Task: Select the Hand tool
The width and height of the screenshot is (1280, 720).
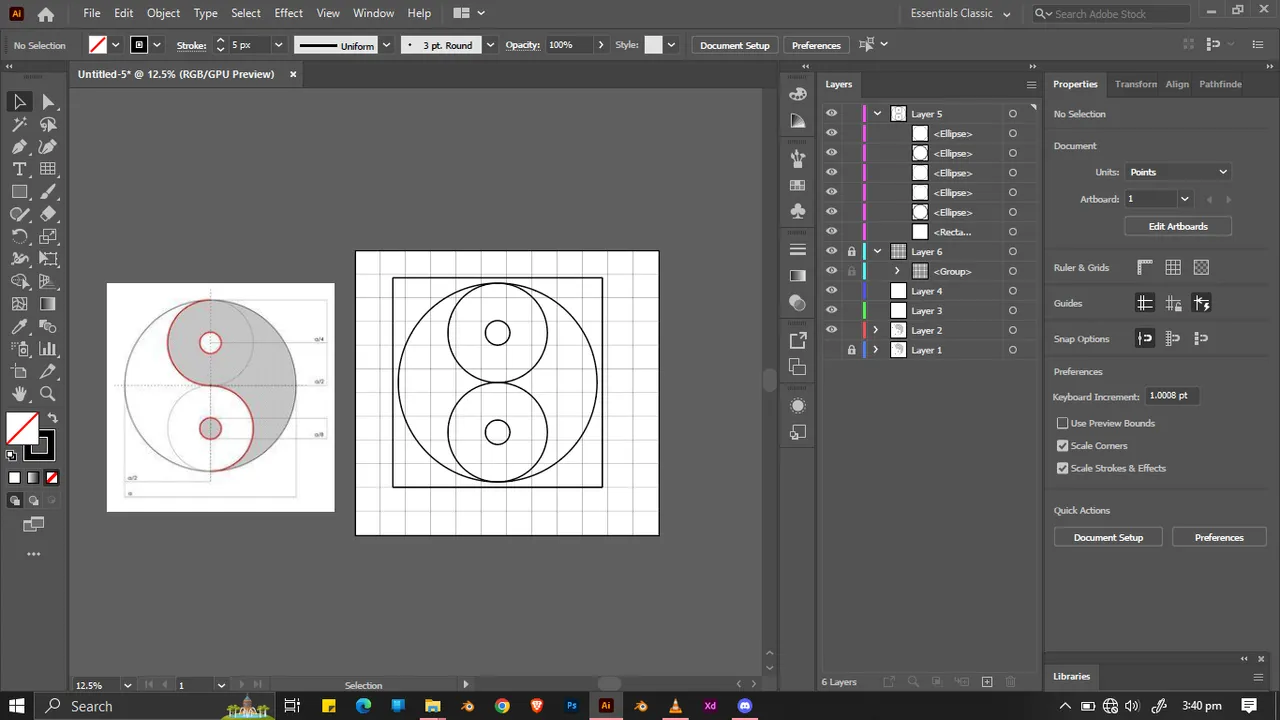Action: (19, 394)
